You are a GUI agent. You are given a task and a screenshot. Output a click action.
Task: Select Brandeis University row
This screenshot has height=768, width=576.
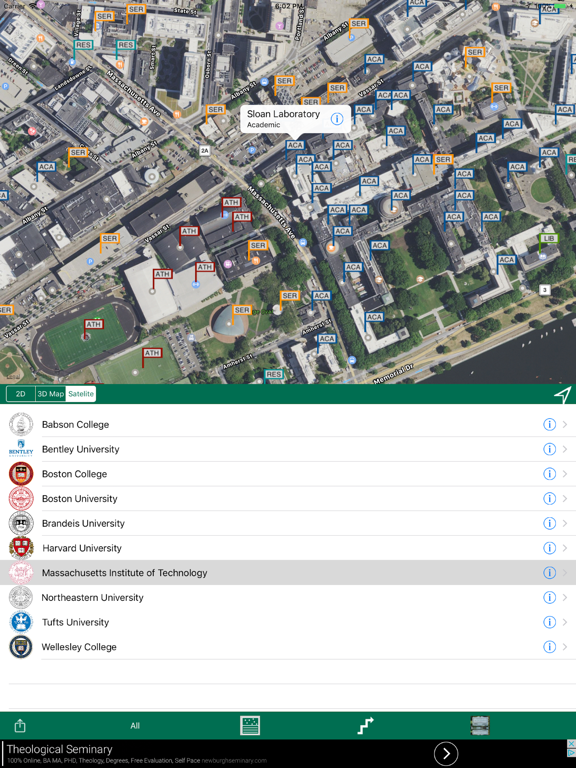tap(288, 523)
